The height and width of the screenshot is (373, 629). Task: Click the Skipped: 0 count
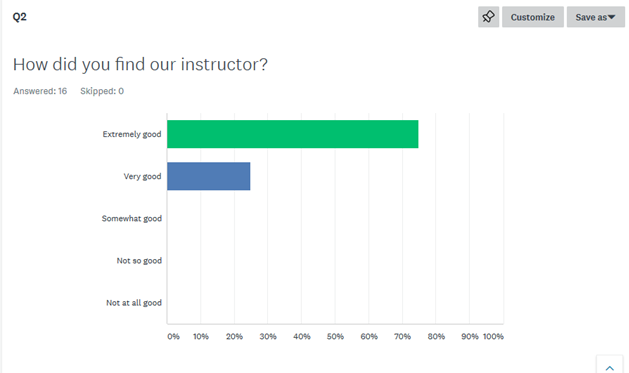pos(102,91)
